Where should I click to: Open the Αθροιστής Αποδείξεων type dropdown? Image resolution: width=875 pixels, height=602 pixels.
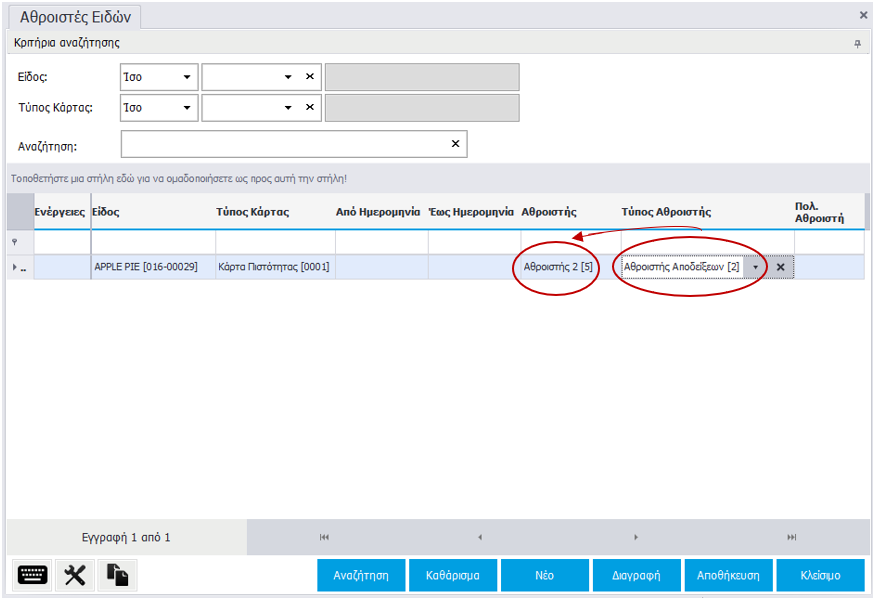[755, 267]
